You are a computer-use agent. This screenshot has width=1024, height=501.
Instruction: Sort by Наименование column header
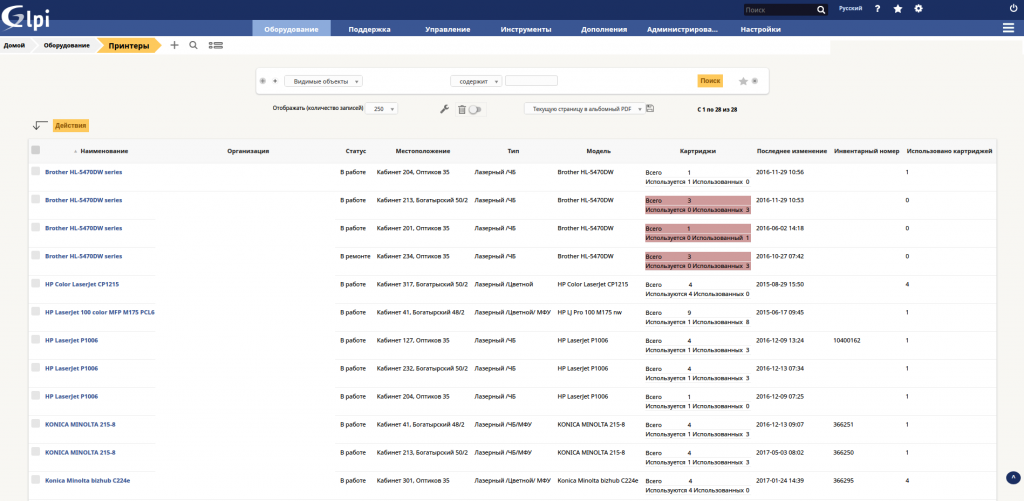[104, 151]
